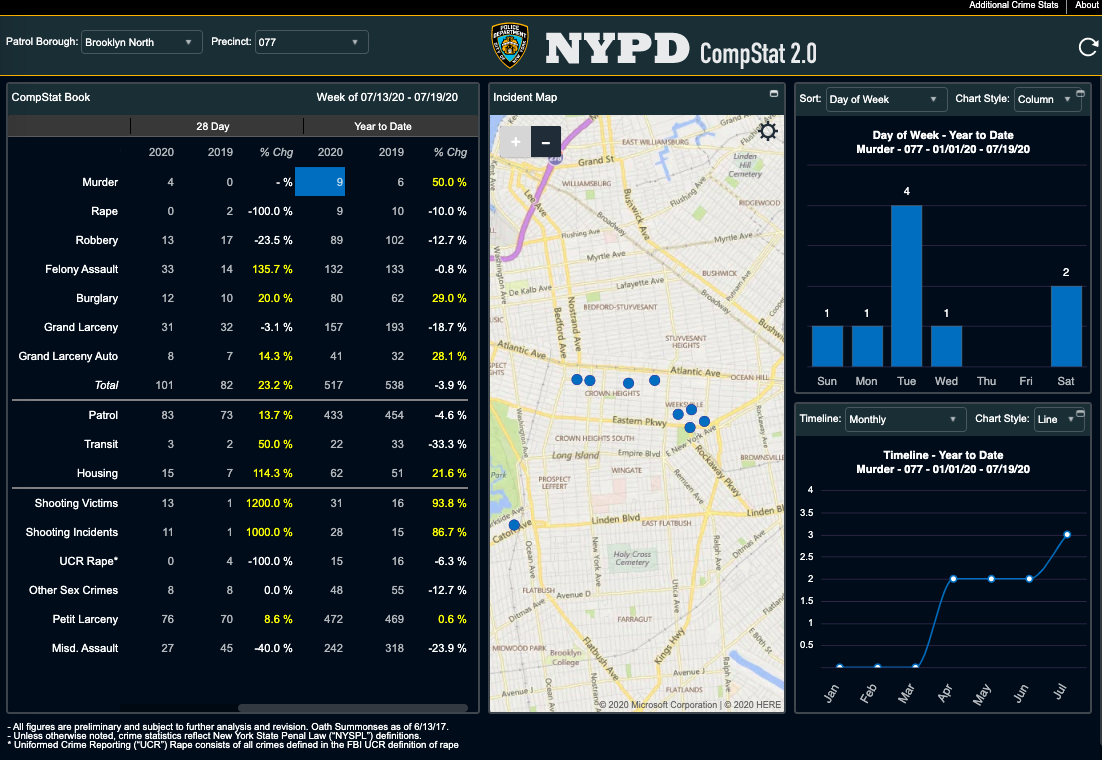The width and height of the screenshot is (1102, 760).
Task: Click the Total row label
Action: click(x=106, y=385)
